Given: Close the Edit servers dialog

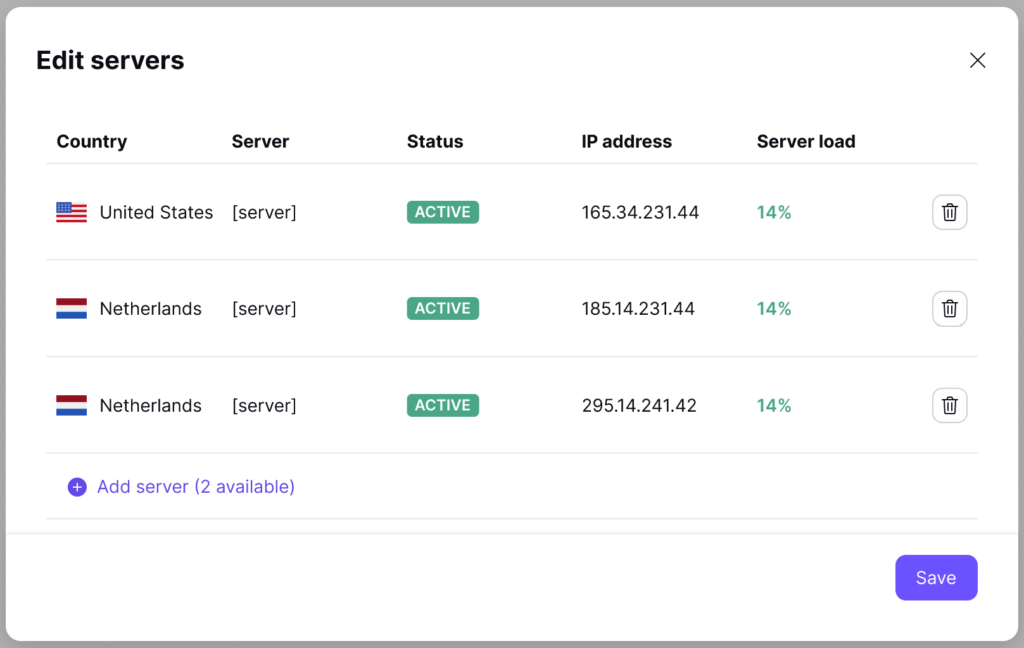Looking at the screenshot, I should point(977,60).
